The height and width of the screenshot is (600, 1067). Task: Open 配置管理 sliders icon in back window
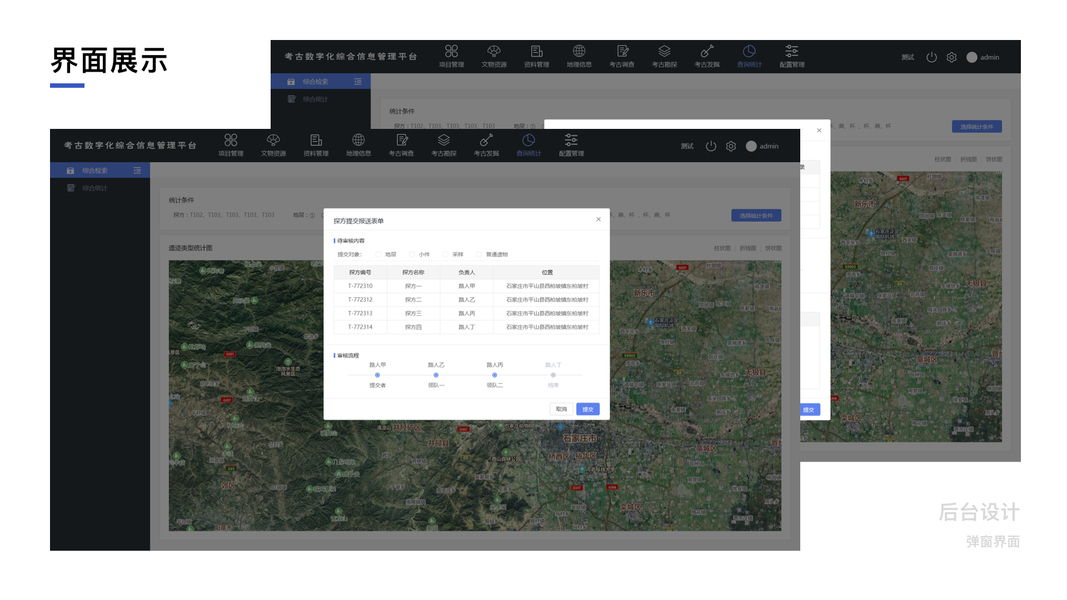(791, 51)
